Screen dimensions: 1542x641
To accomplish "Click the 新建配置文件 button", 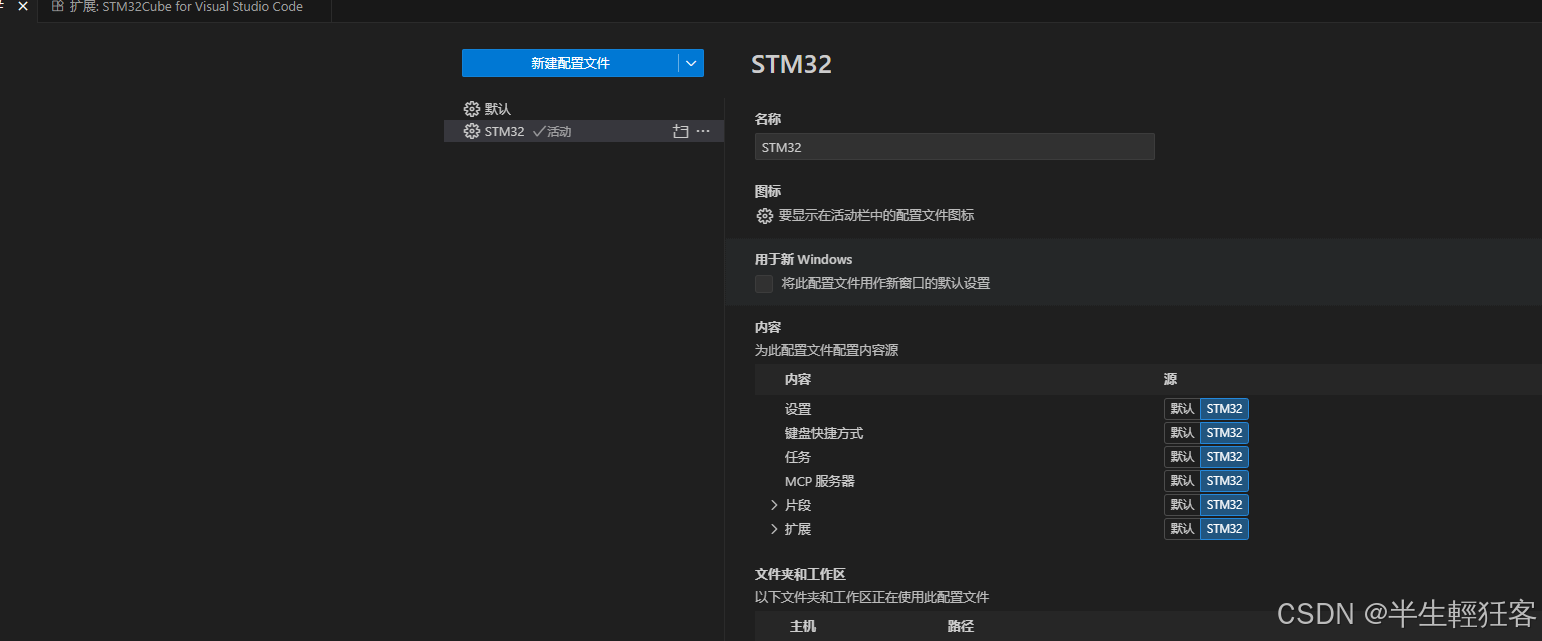I will coord(571,62).
